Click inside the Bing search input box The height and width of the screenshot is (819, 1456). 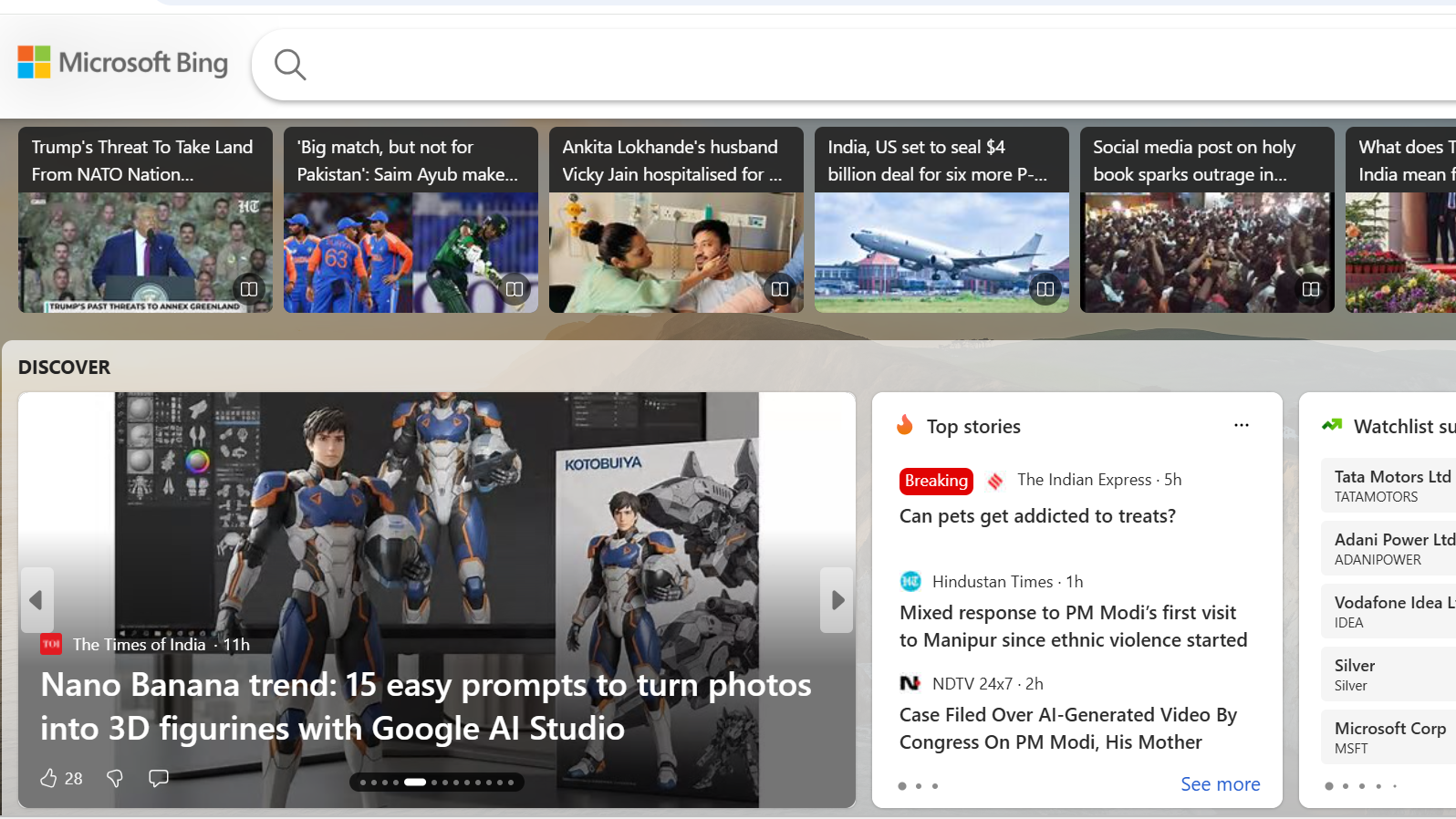click(x=821, y=65)
